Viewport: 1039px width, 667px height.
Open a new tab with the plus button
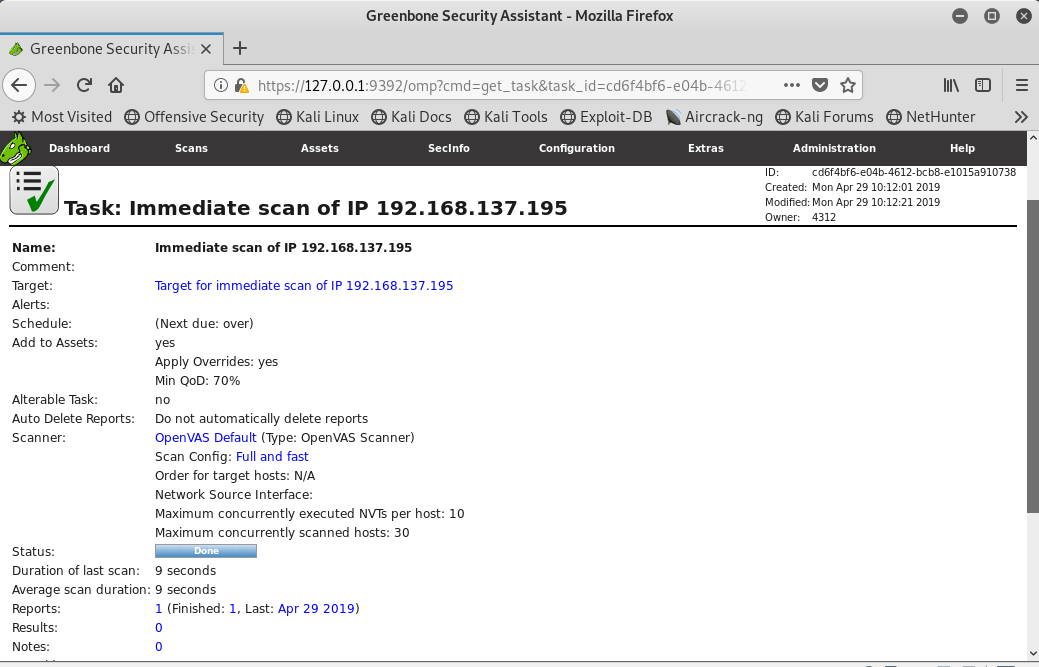click(x=240, y=48)
